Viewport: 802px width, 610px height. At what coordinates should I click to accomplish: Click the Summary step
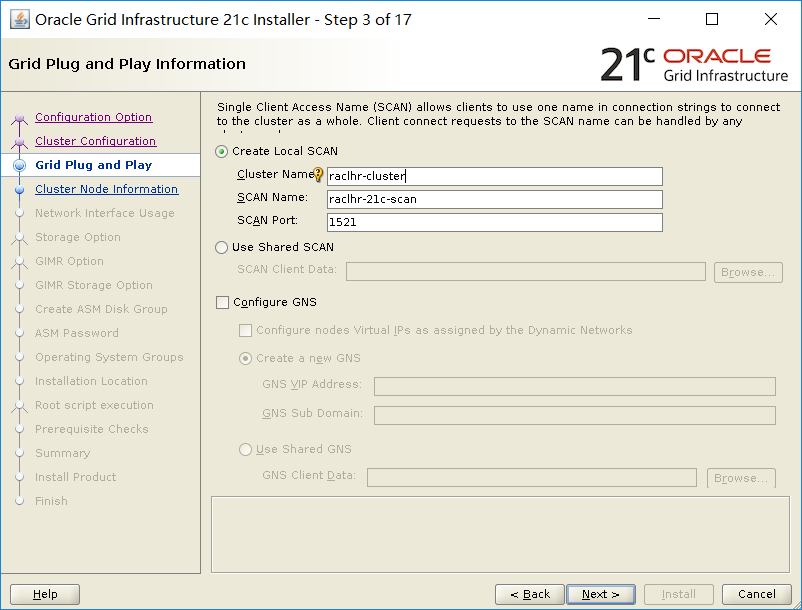[63, 454]
